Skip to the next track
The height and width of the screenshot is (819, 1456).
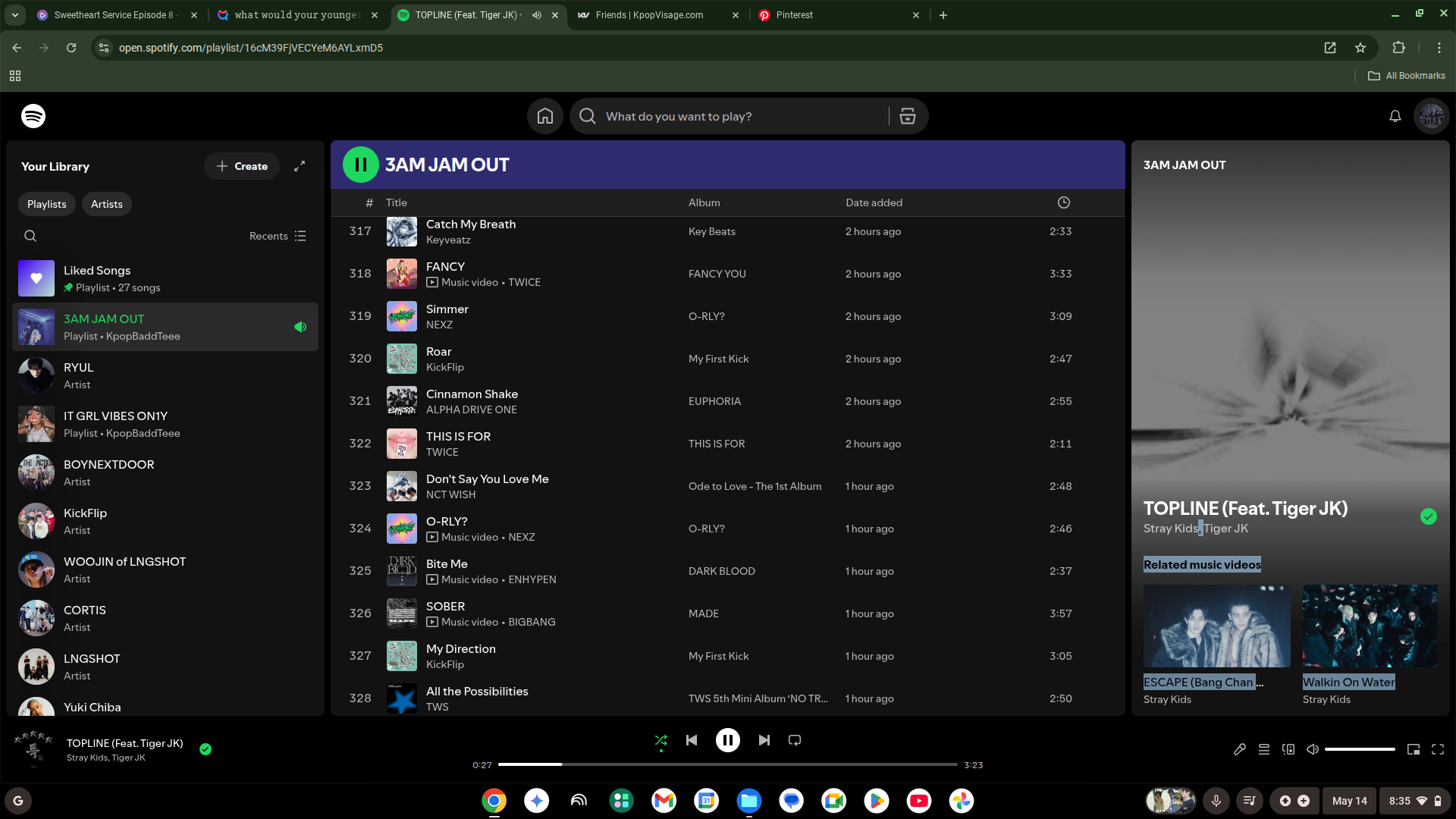click(x=764, y=740)
